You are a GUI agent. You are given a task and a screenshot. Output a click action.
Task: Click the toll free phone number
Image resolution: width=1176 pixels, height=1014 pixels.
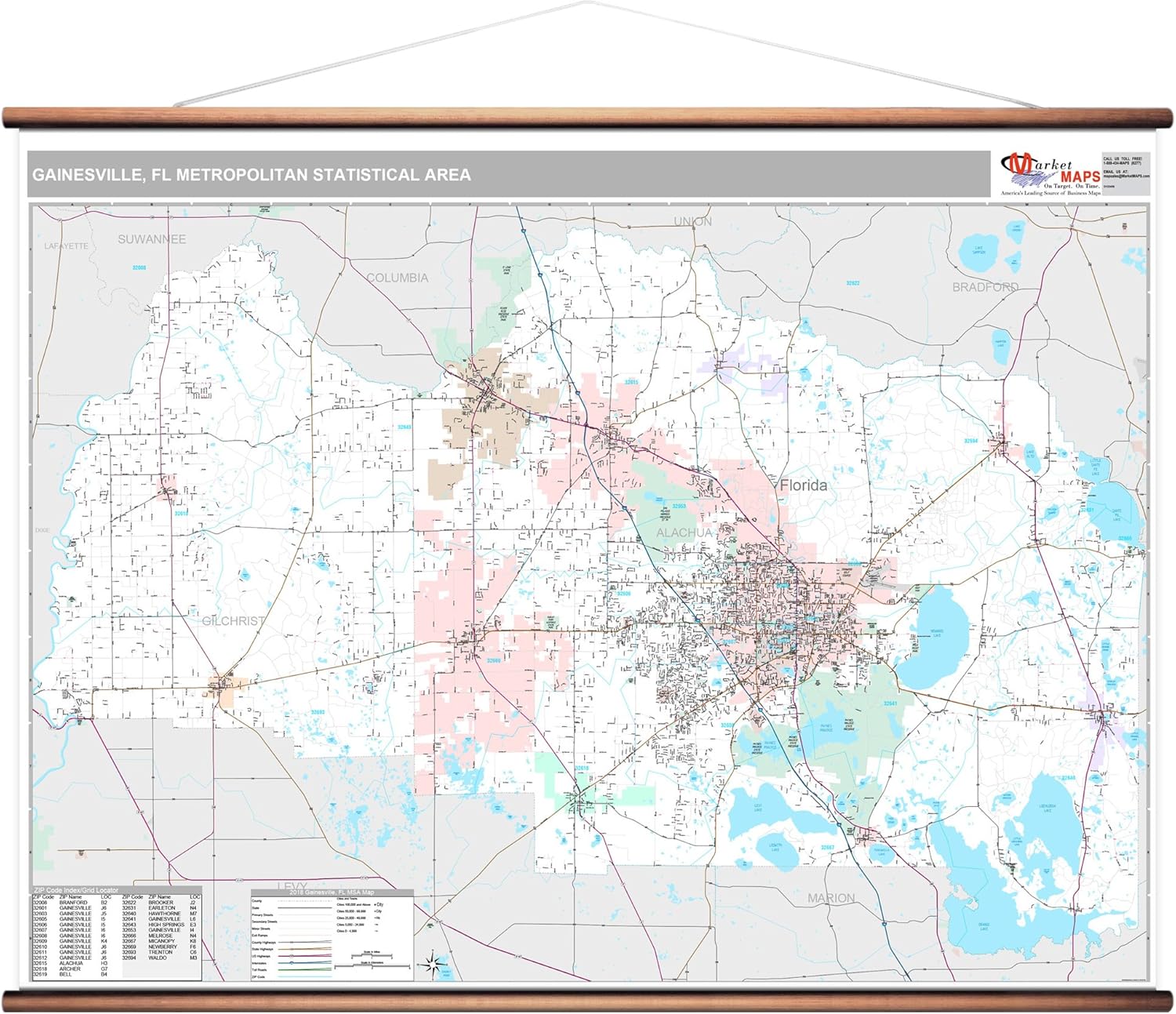(x=1123, y=163)
